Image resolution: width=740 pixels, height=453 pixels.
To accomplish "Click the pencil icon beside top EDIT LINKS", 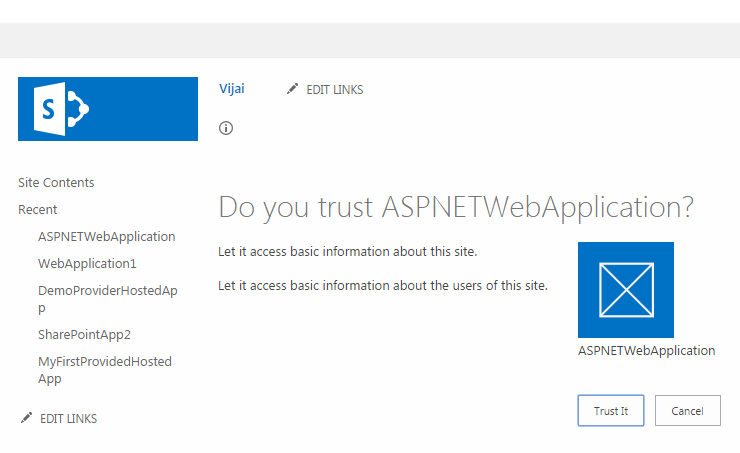I will coord(292,89).
